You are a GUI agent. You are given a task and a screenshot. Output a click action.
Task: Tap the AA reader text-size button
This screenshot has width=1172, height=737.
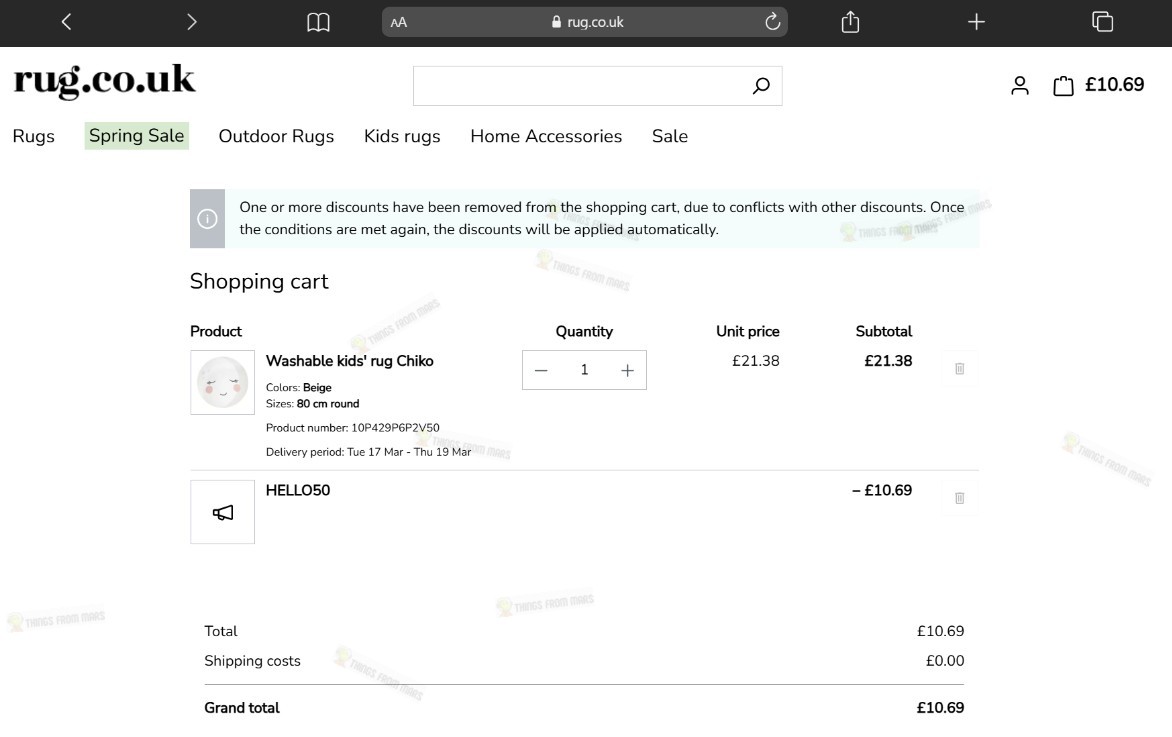tap(398, 22)
